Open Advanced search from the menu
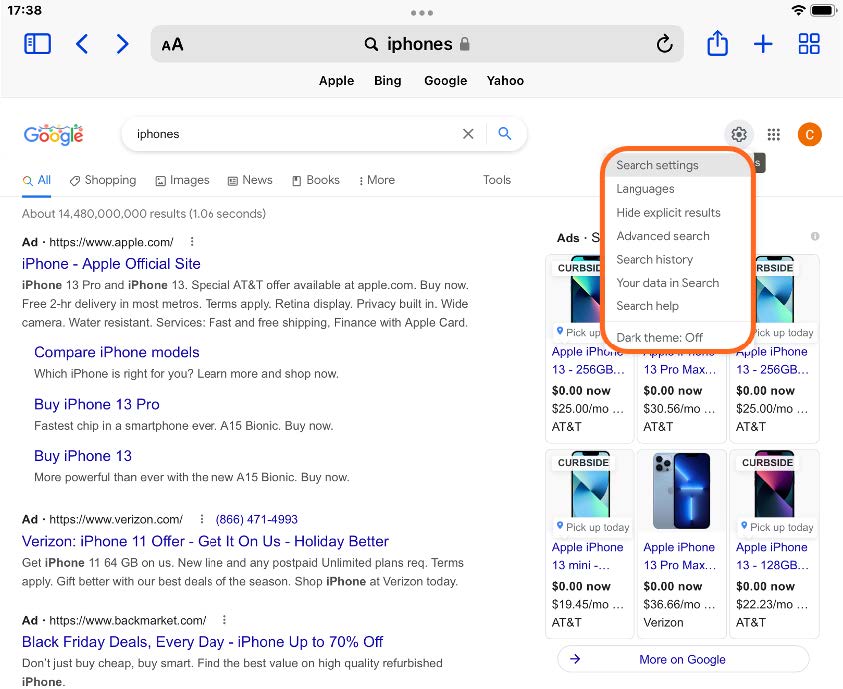Image resolution: width=843 pixels, height=689 pixels. pyautogui.click(x=677, y=236)
